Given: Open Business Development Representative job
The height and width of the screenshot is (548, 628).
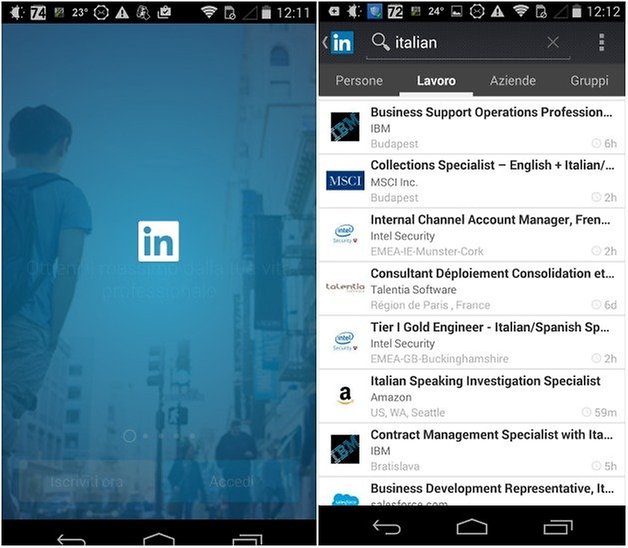Looking at the screenshot, I should point(472,492).
